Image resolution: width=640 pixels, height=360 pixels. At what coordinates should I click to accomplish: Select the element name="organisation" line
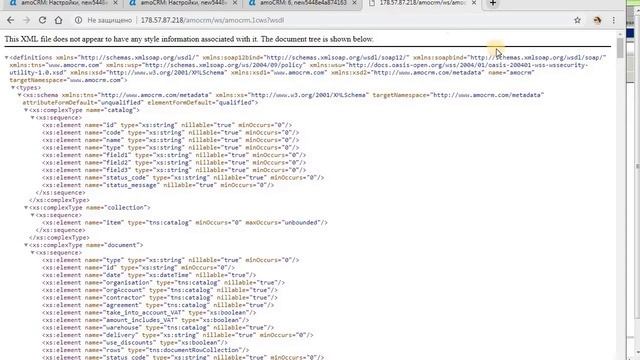[x=163, y=283]
